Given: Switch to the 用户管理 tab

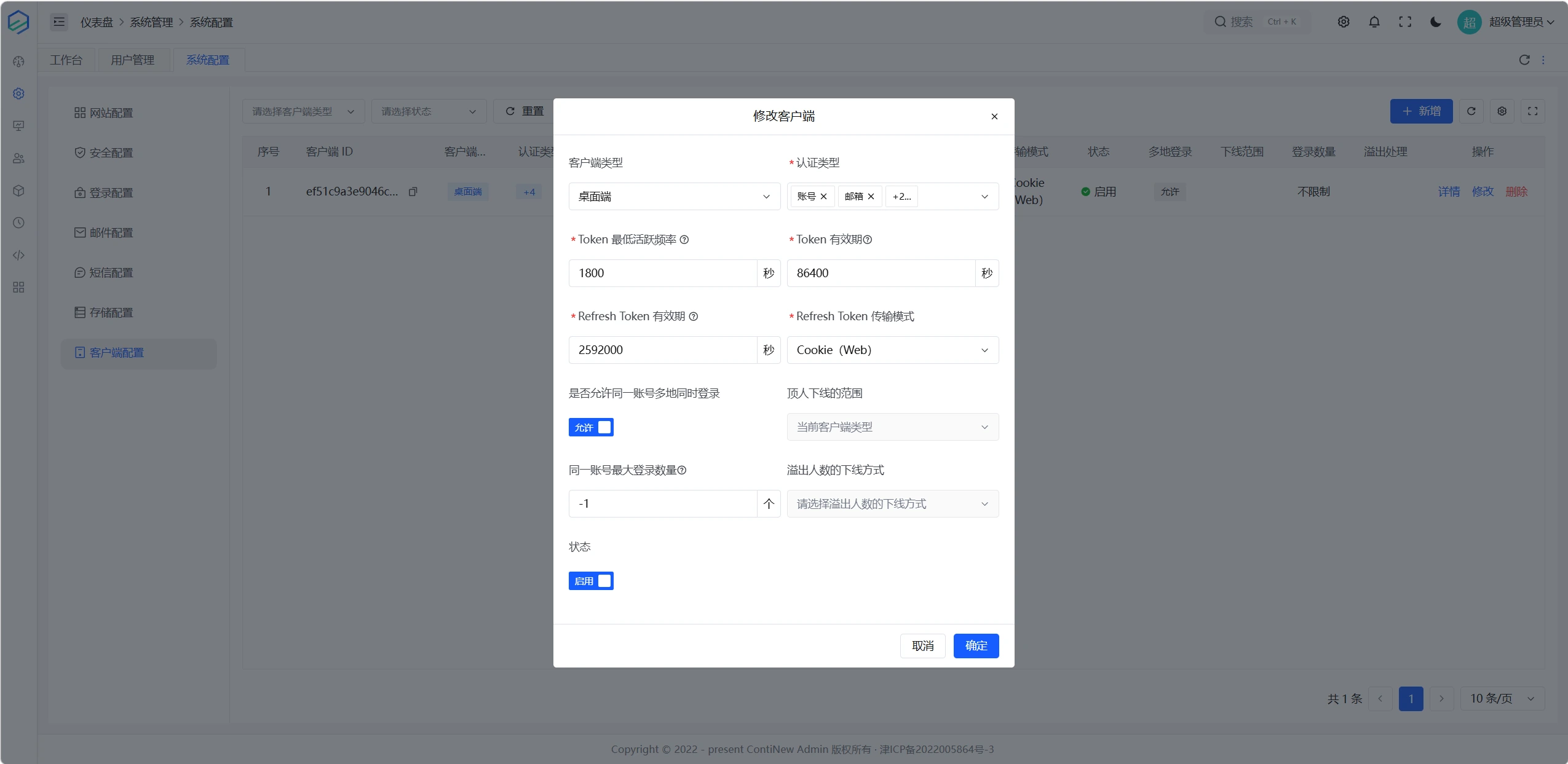Looking at the screenshot, I should coord(133,60).
